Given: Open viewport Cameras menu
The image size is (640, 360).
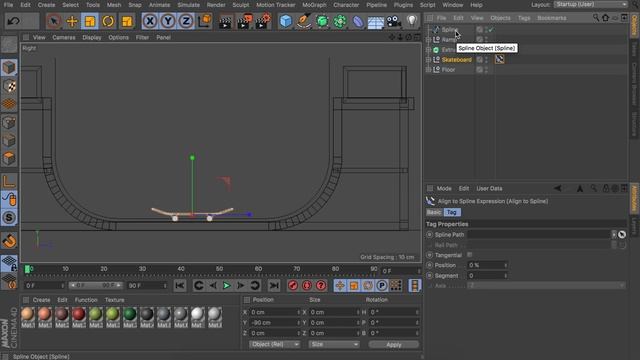Looking at the screenshot, I should click(64, 37).
